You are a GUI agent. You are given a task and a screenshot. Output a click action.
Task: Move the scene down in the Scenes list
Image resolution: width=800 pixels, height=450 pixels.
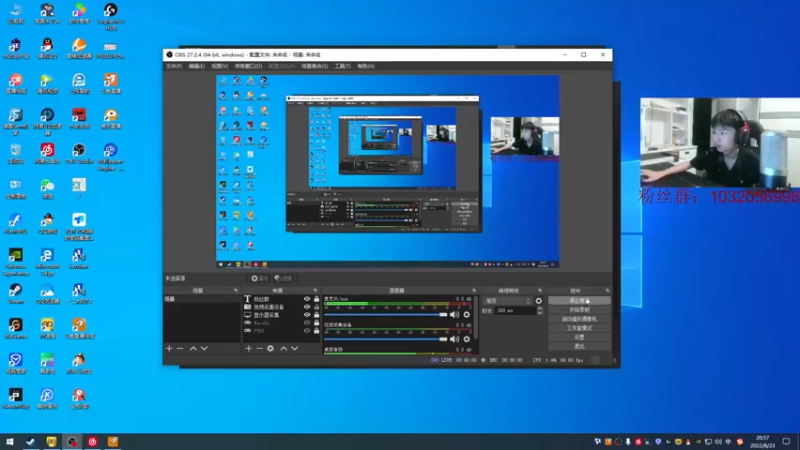tap(204, 348)
